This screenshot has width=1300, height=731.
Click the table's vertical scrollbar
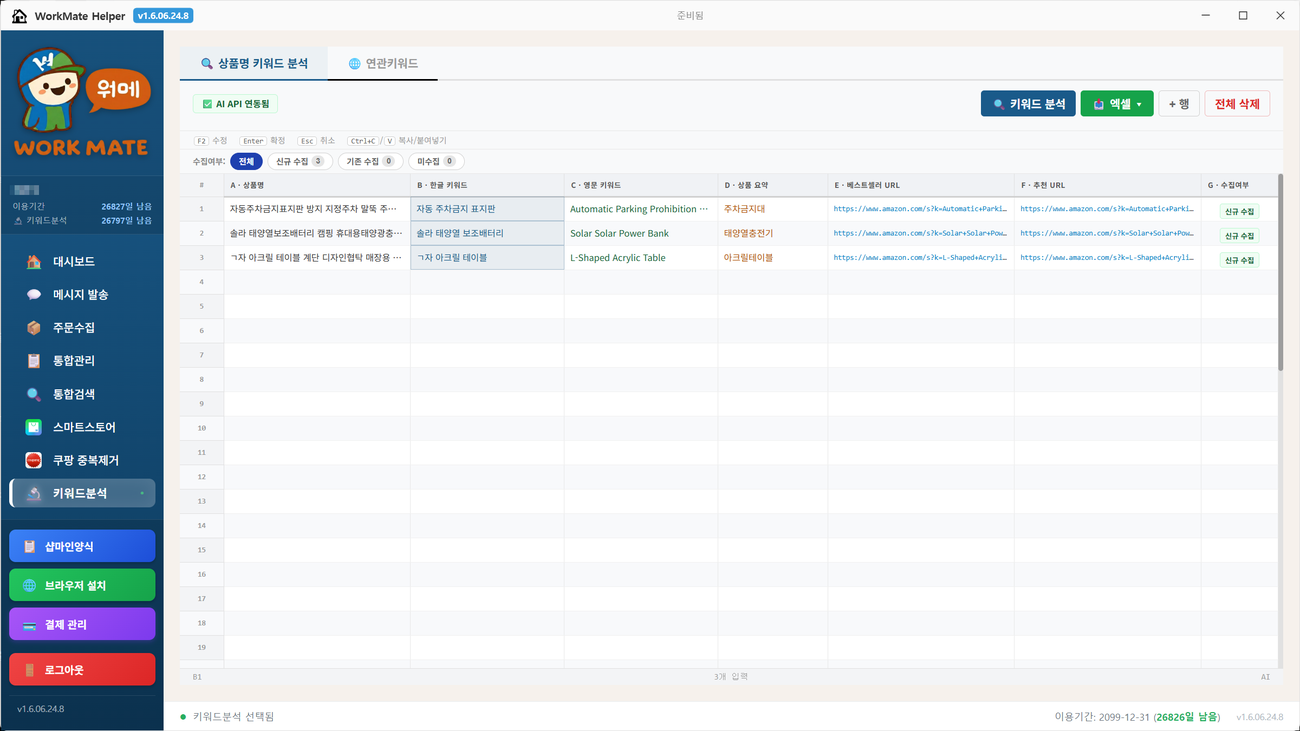[x=1280, y=272]
